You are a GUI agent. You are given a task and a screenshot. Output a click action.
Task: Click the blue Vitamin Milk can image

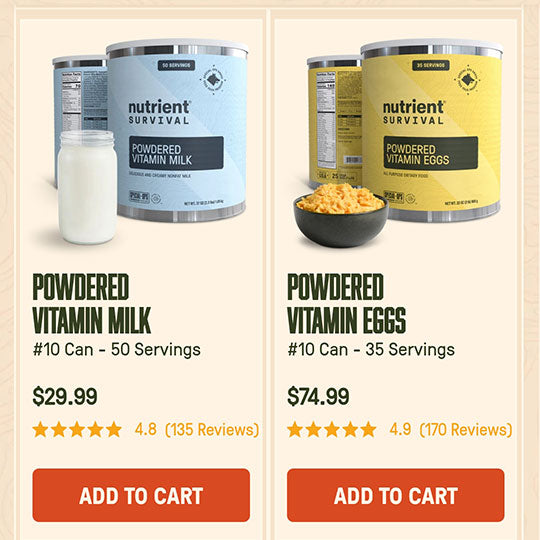(x=178, y=131)
